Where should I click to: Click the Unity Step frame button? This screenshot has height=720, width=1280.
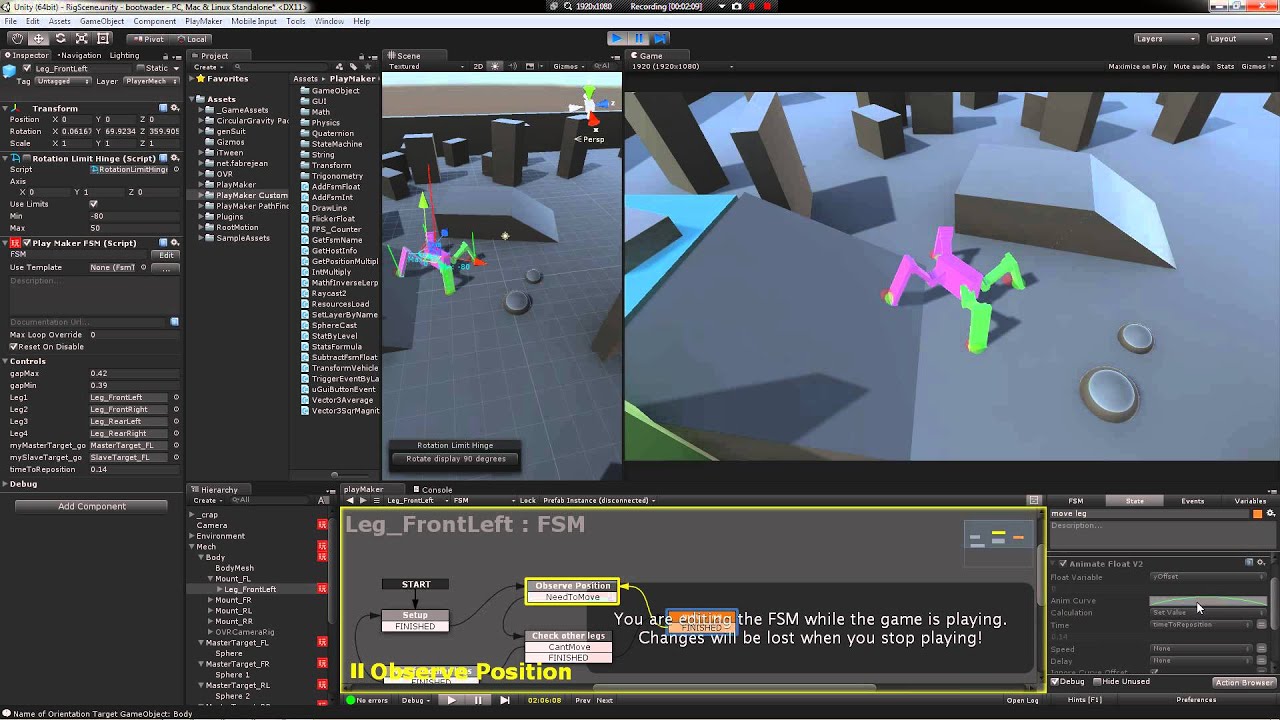coord(661,38)
